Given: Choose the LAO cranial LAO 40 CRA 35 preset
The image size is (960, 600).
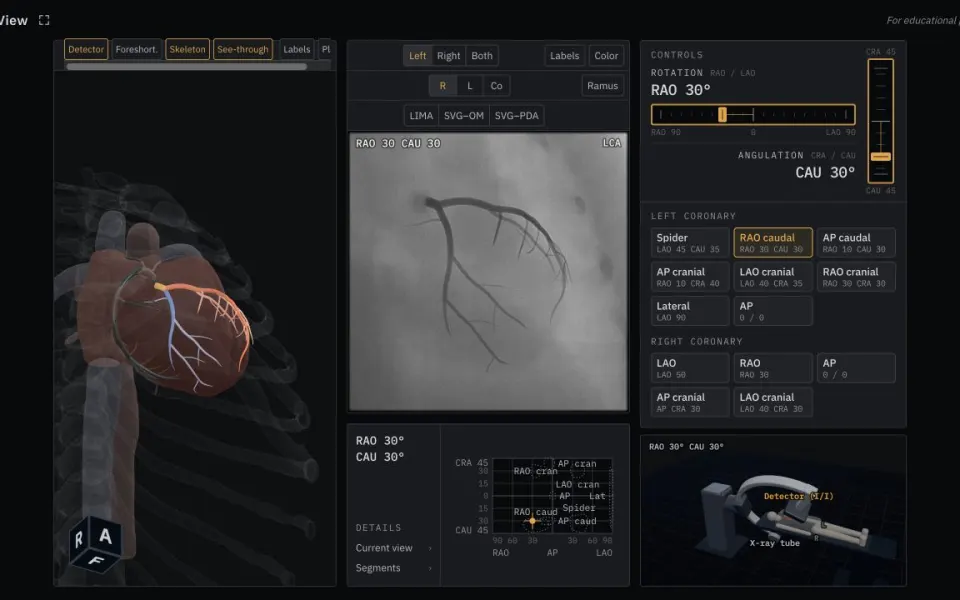Looking at the screenshot, I should point(773,277).
